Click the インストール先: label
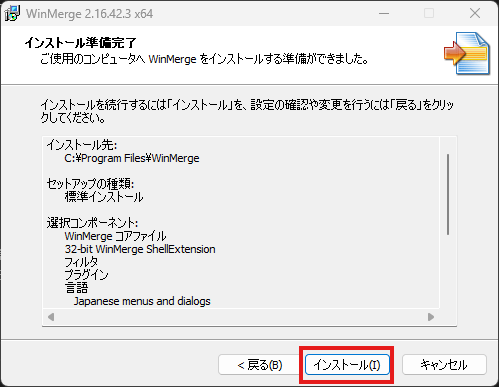The image size is (499, 387). pos(82,145)
